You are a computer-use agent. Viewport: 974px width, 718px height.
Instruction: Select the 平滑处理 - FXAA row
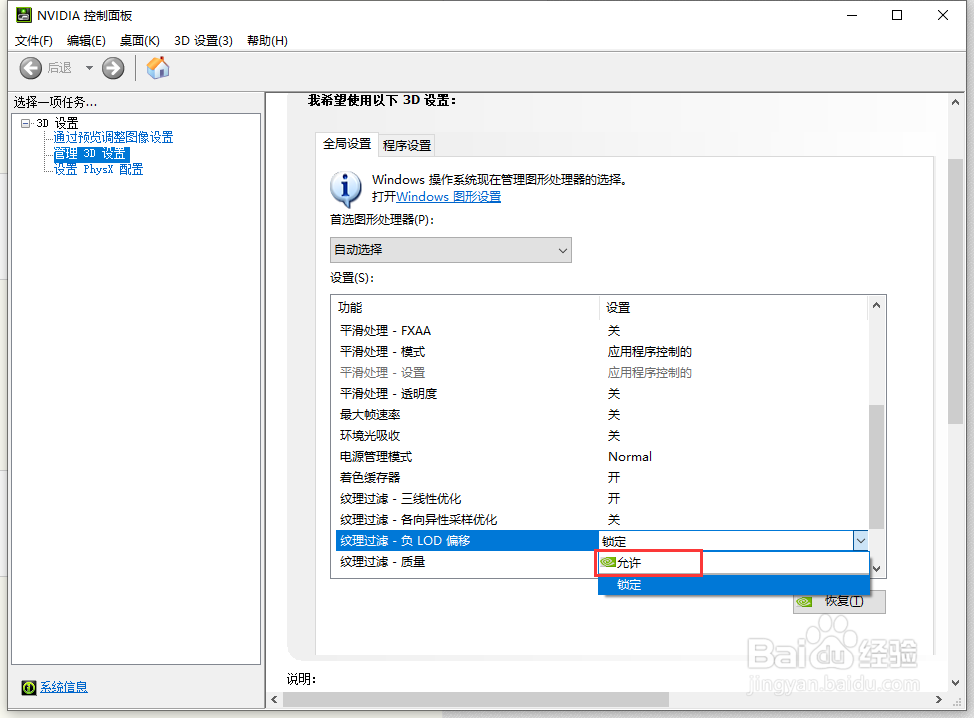601,330
